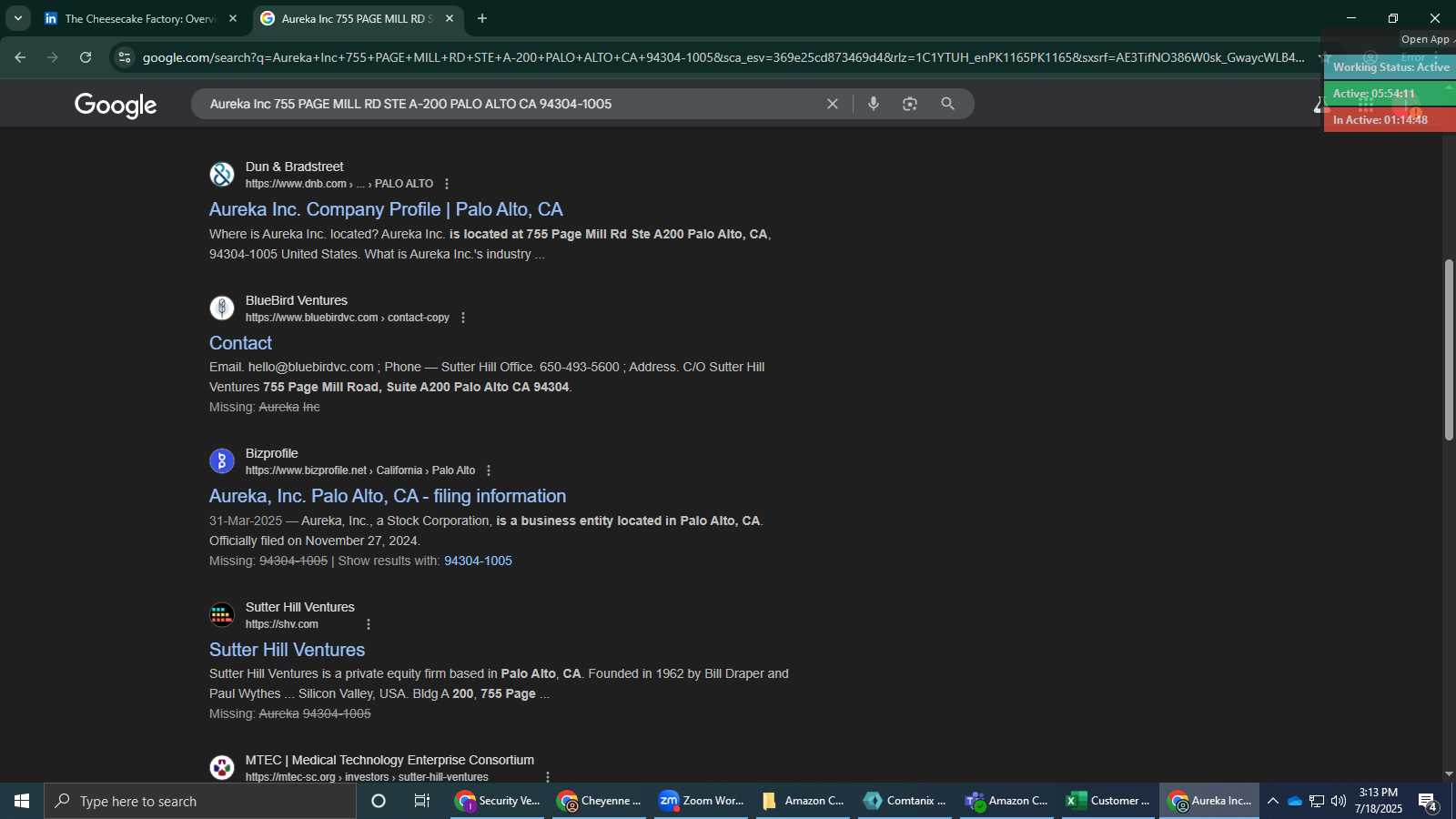Open Comtanix app on taskbar

pos(905,801)
